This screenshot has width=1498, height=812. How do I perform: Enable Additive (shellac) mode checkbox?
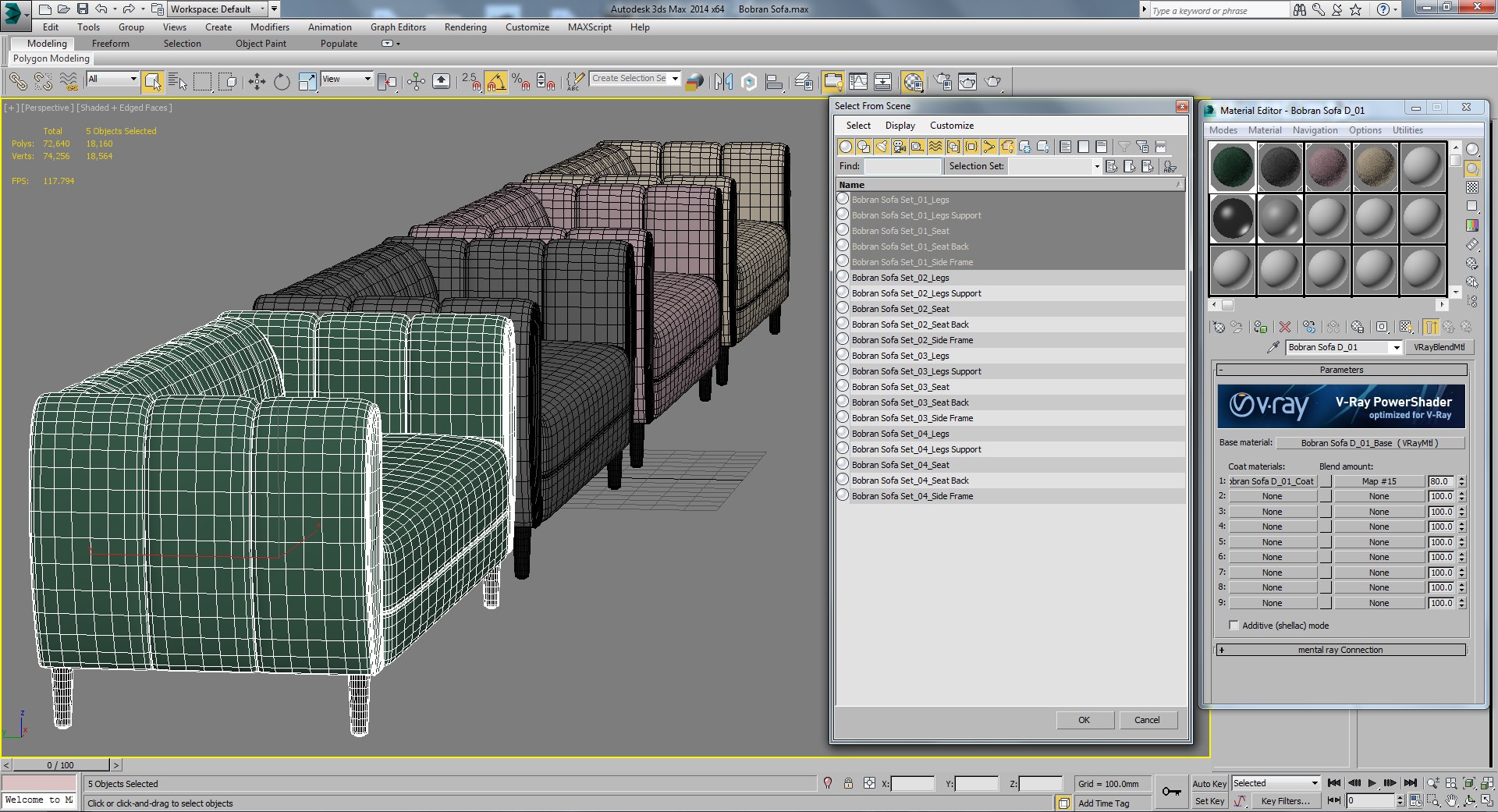[x=1234, y=626]
